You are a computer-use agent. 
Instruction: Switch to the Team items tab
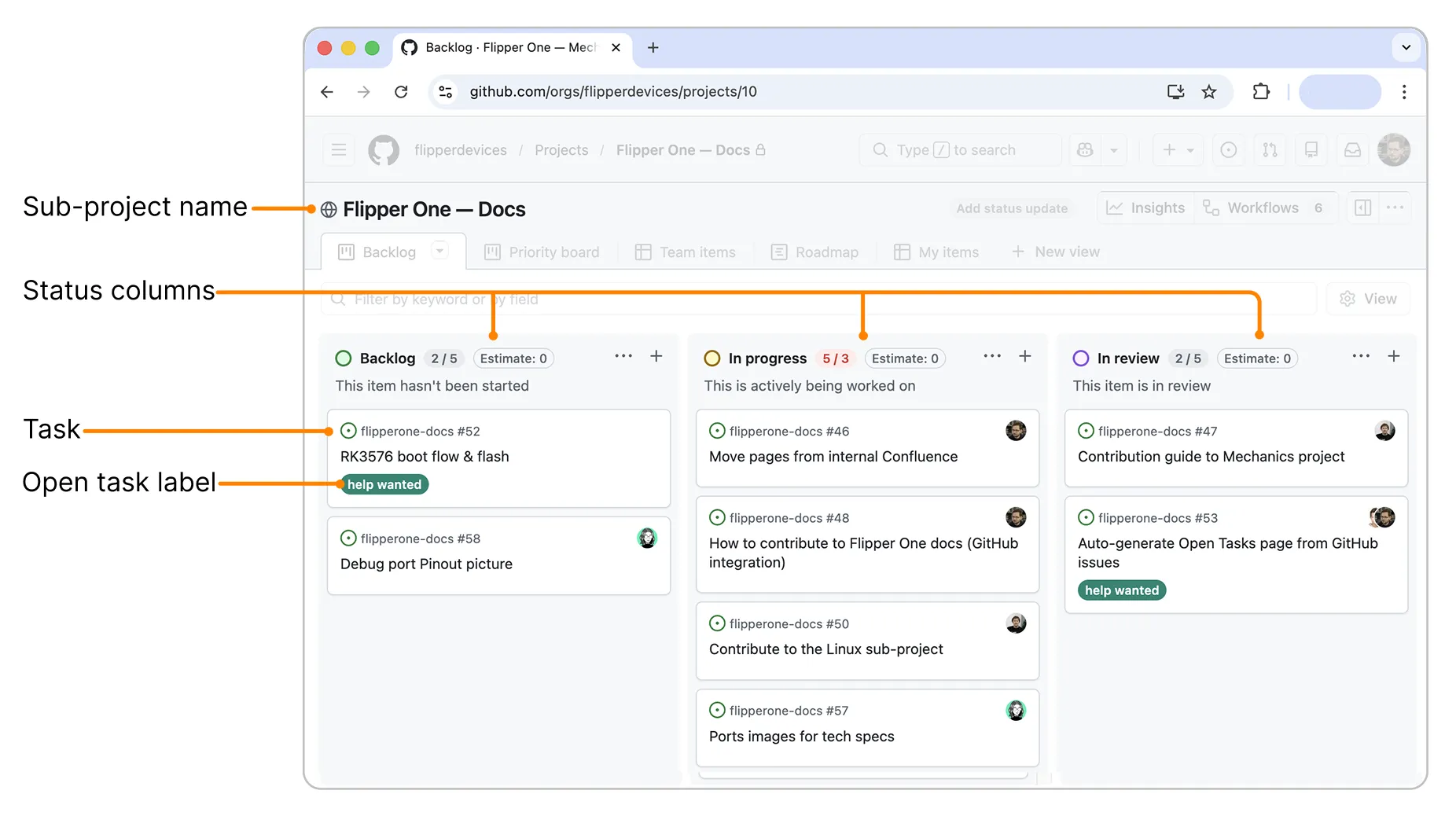click(686, 252)
